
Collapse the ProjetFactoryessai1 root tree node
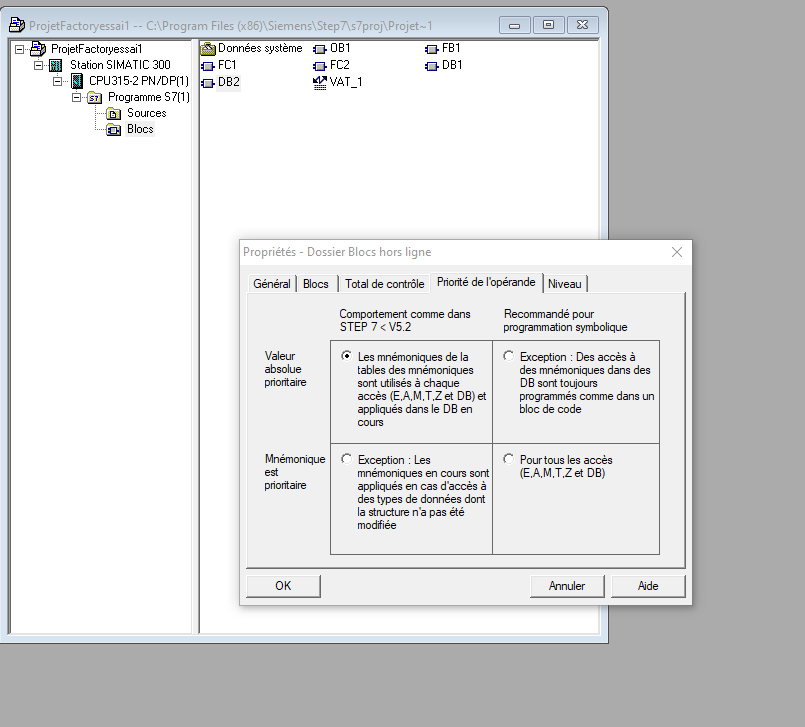[x=20, y=49]
